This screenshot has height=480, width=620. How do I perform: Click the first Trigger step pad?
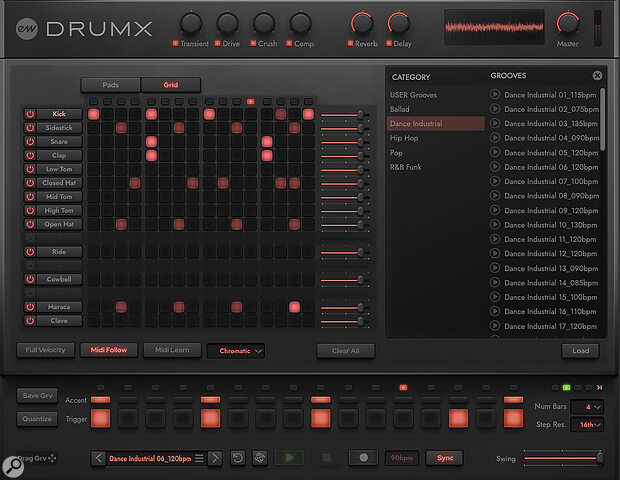100,418
